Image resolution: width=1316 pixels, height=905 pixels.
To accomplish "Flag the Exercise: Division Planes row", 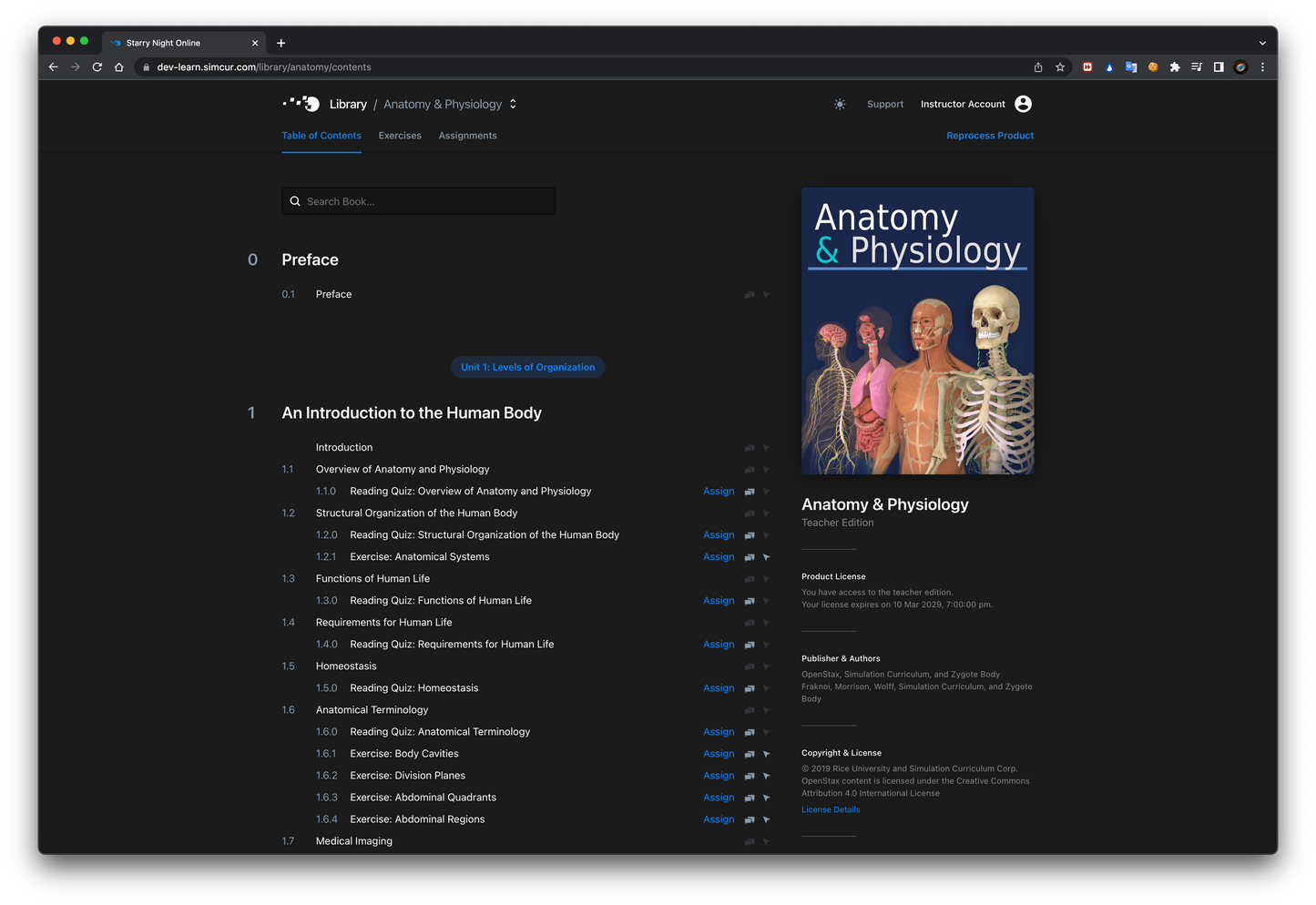I will tap(766, 776).
